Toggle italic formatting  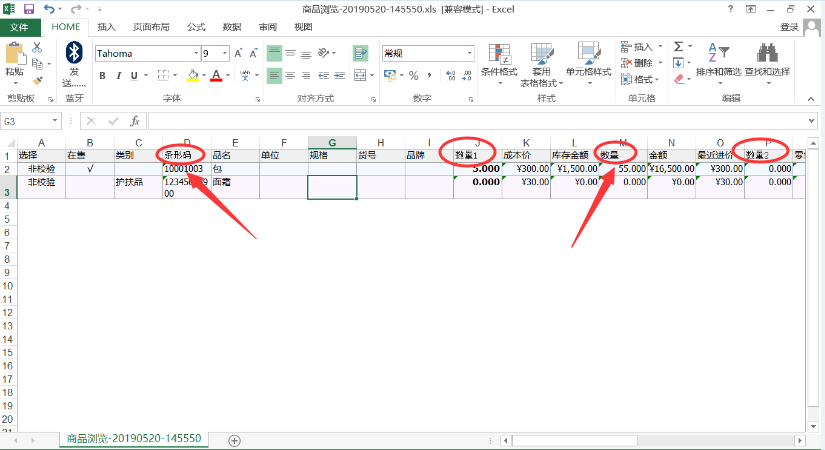(118, 75)
